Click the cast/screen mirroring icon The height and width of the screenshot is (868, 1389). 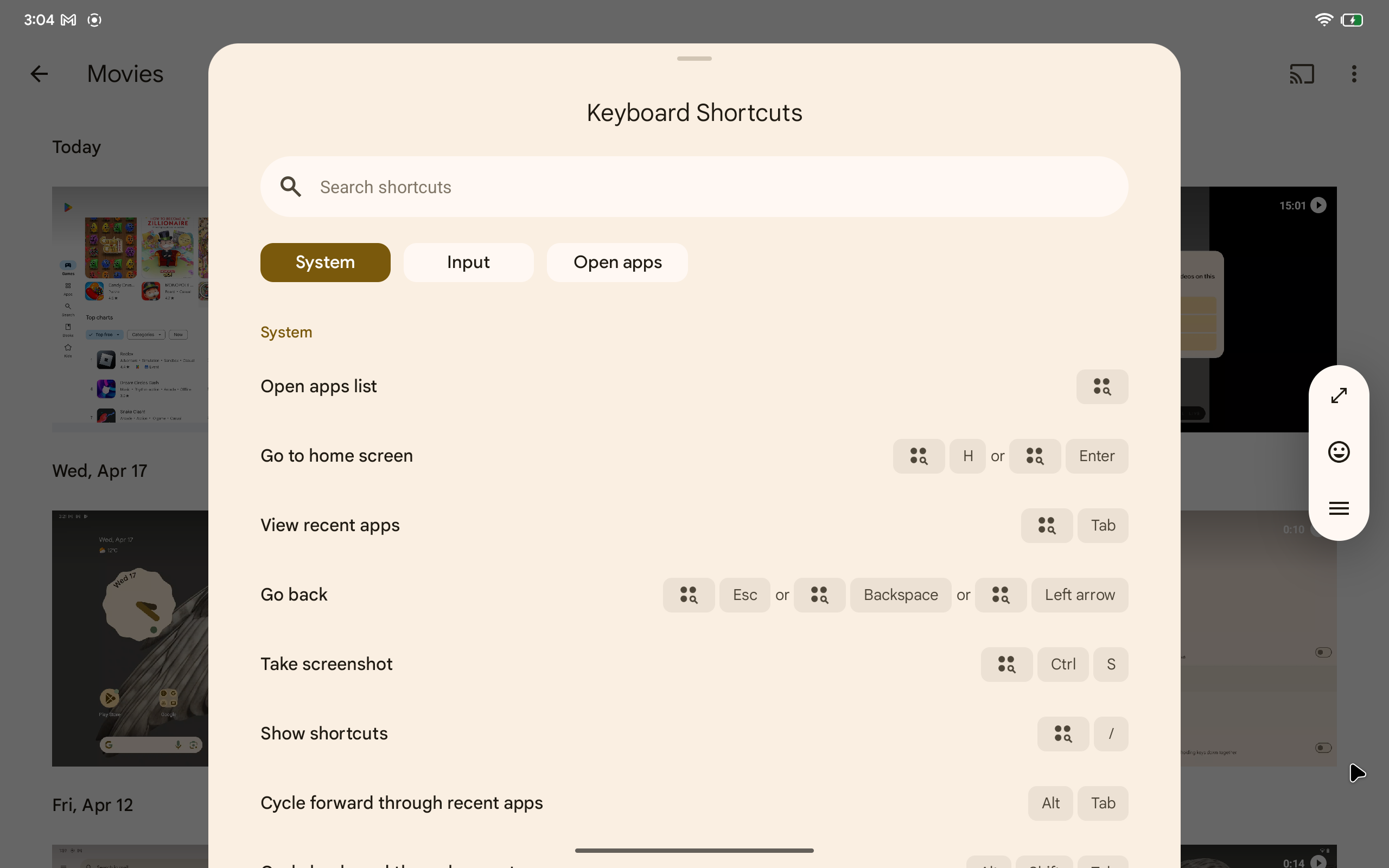click(1302, 73)
